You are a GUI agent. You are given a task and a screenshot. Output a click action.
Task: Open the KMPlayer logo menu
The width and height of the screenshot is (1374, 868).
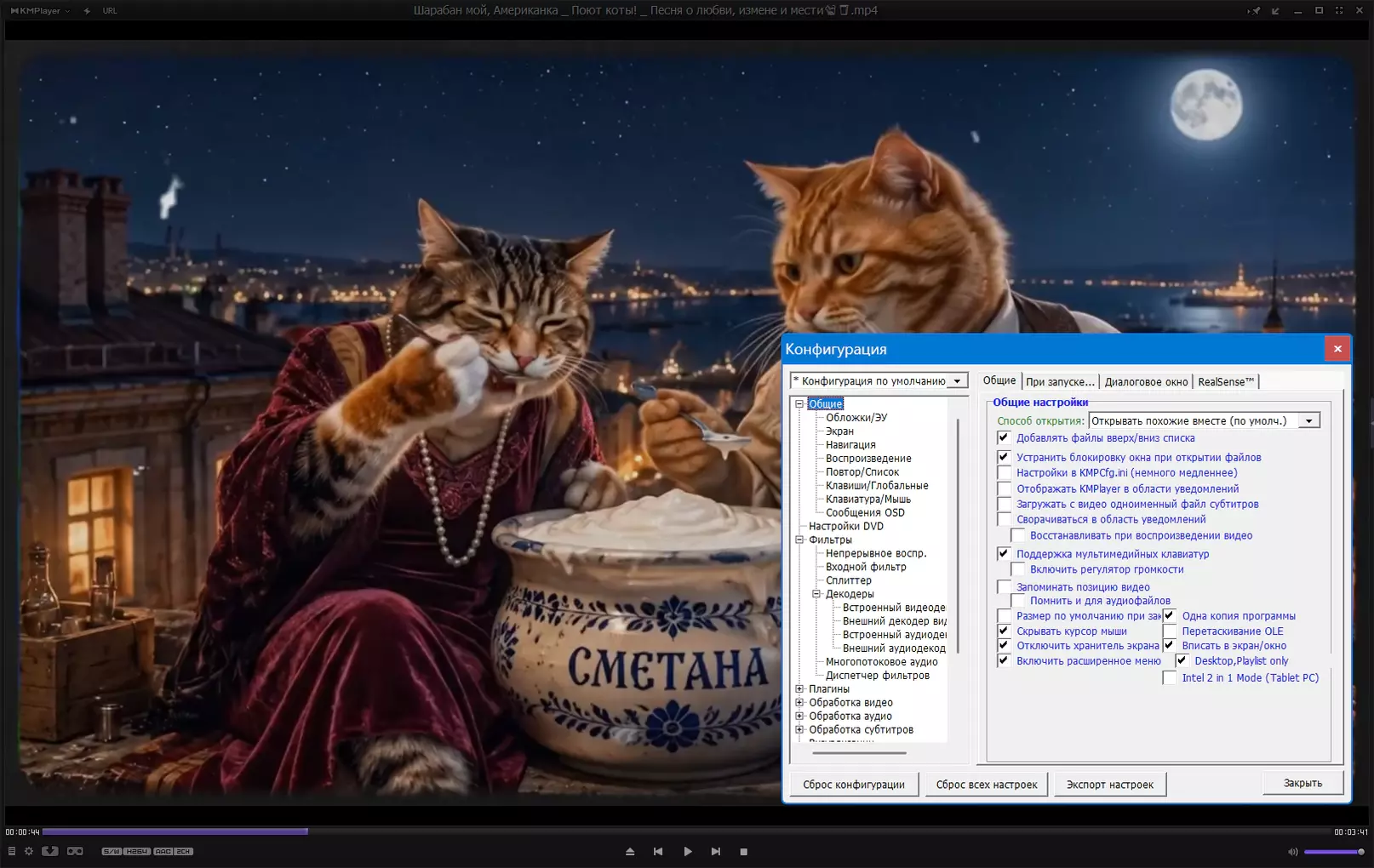tap(40, 11)
